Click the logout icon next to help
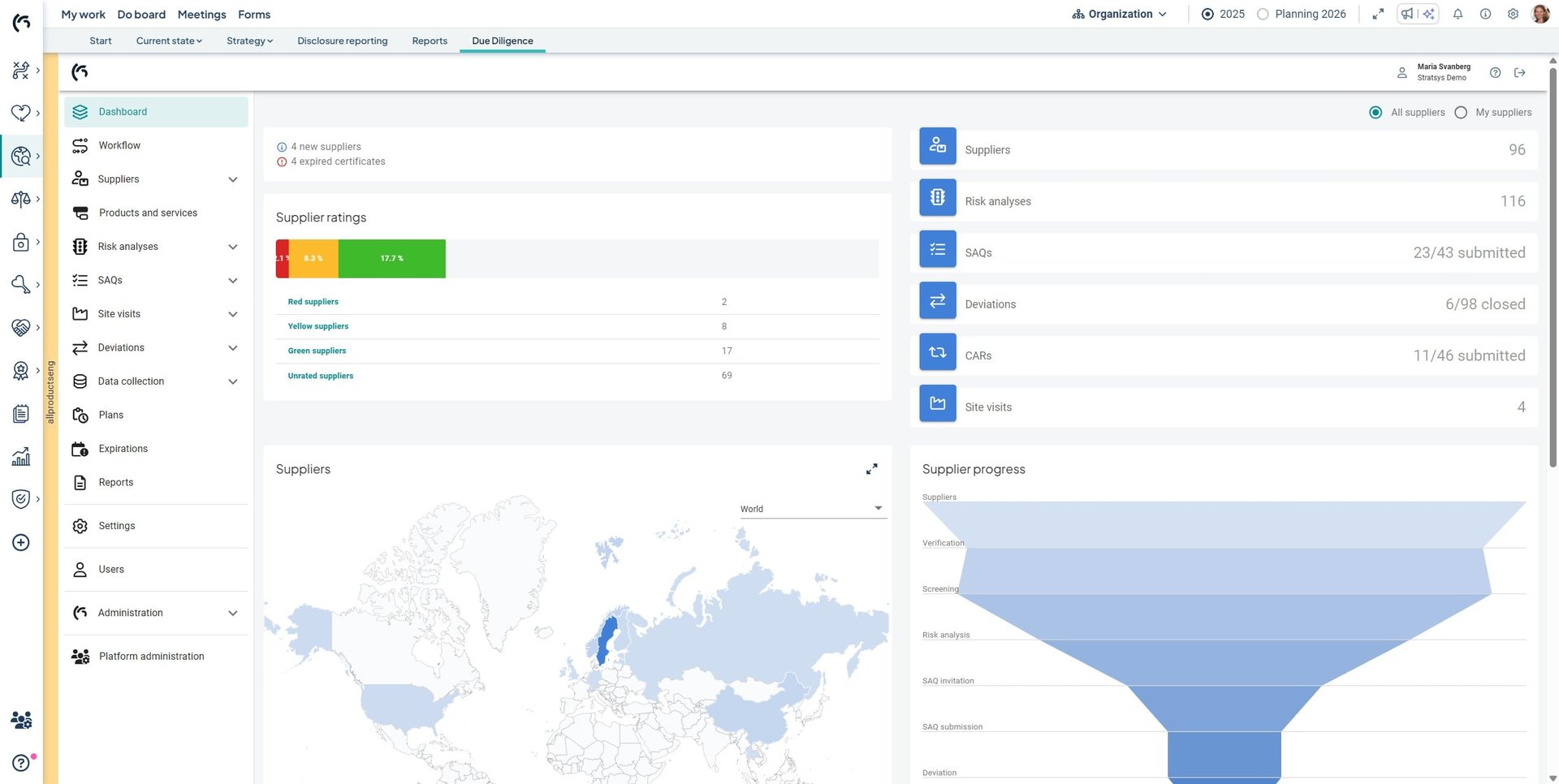Screen dimensions: 1559x784 pos(1519,73)
